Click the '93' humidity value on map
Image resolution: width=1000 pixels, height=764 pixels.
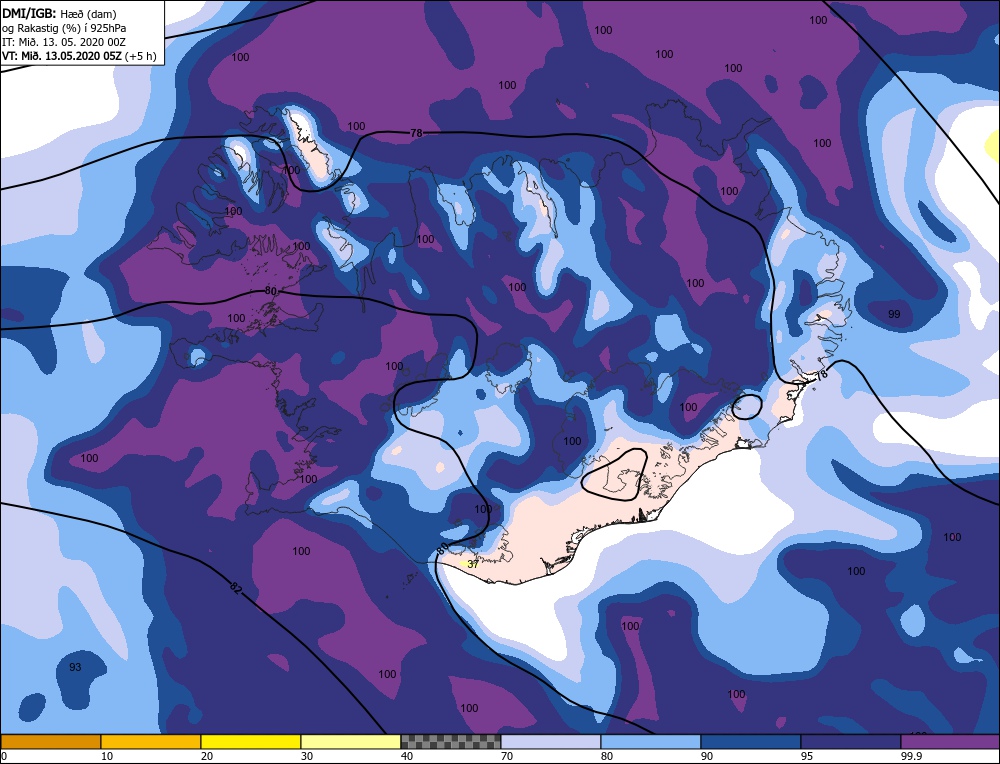75,667
